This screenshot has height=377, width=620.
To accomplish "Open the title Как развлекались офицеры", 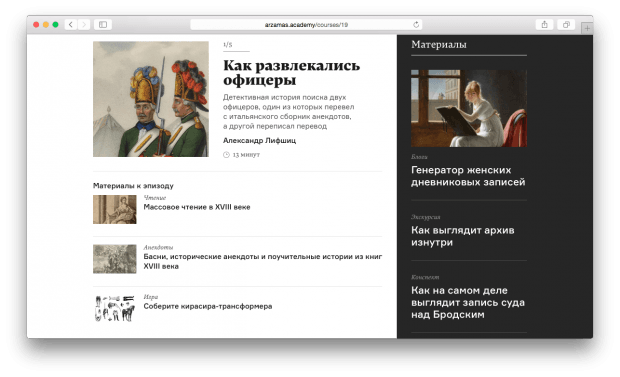I will click(x=291, y=72).
